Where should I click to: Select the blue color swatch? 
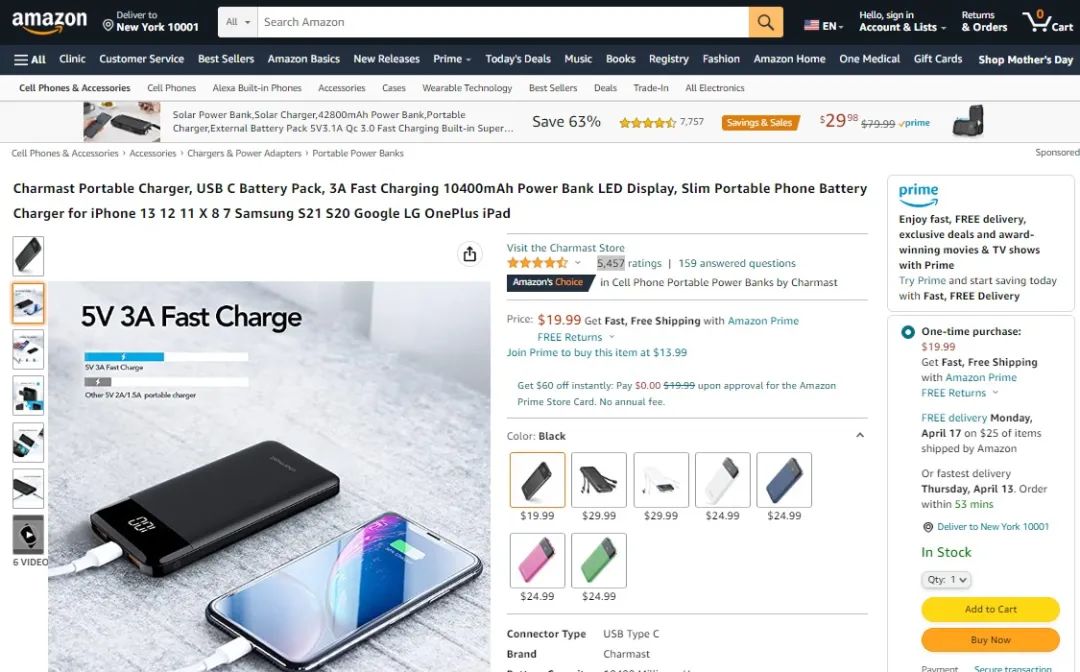pos(784,480)
